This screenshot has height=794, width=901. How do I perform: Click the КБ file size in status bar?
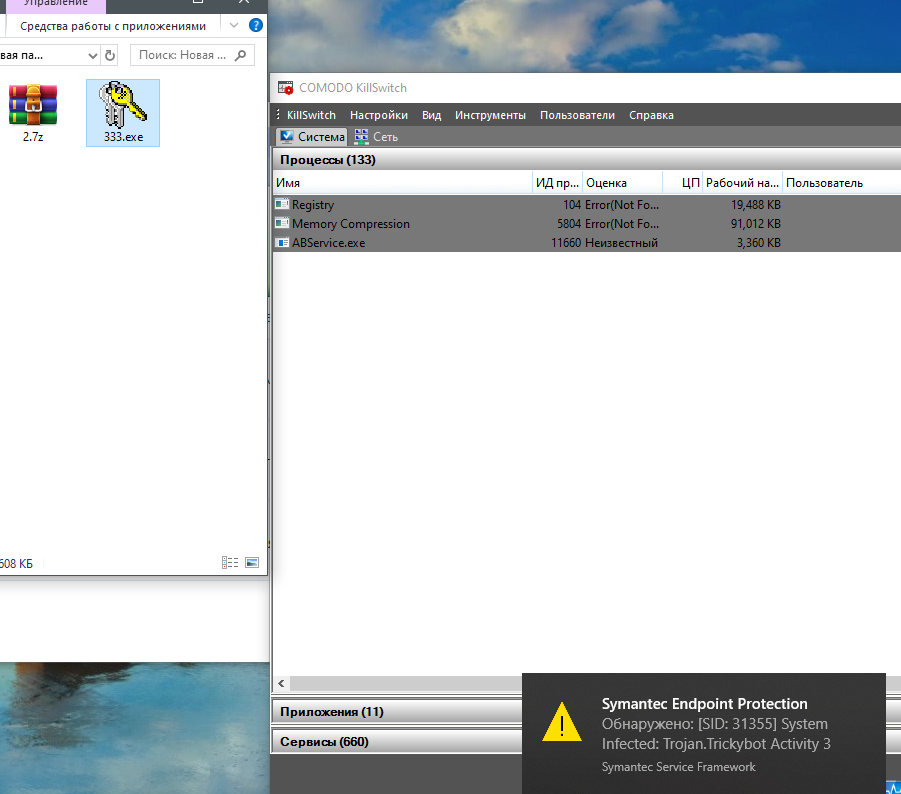(x=17, y=564)
